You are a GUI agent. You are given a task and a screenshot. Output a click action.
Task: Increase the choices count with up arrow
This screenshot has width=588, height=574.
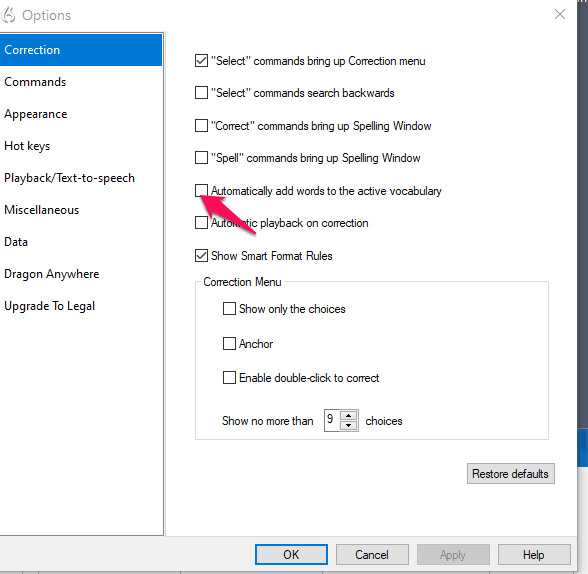[x=349, y=415]
